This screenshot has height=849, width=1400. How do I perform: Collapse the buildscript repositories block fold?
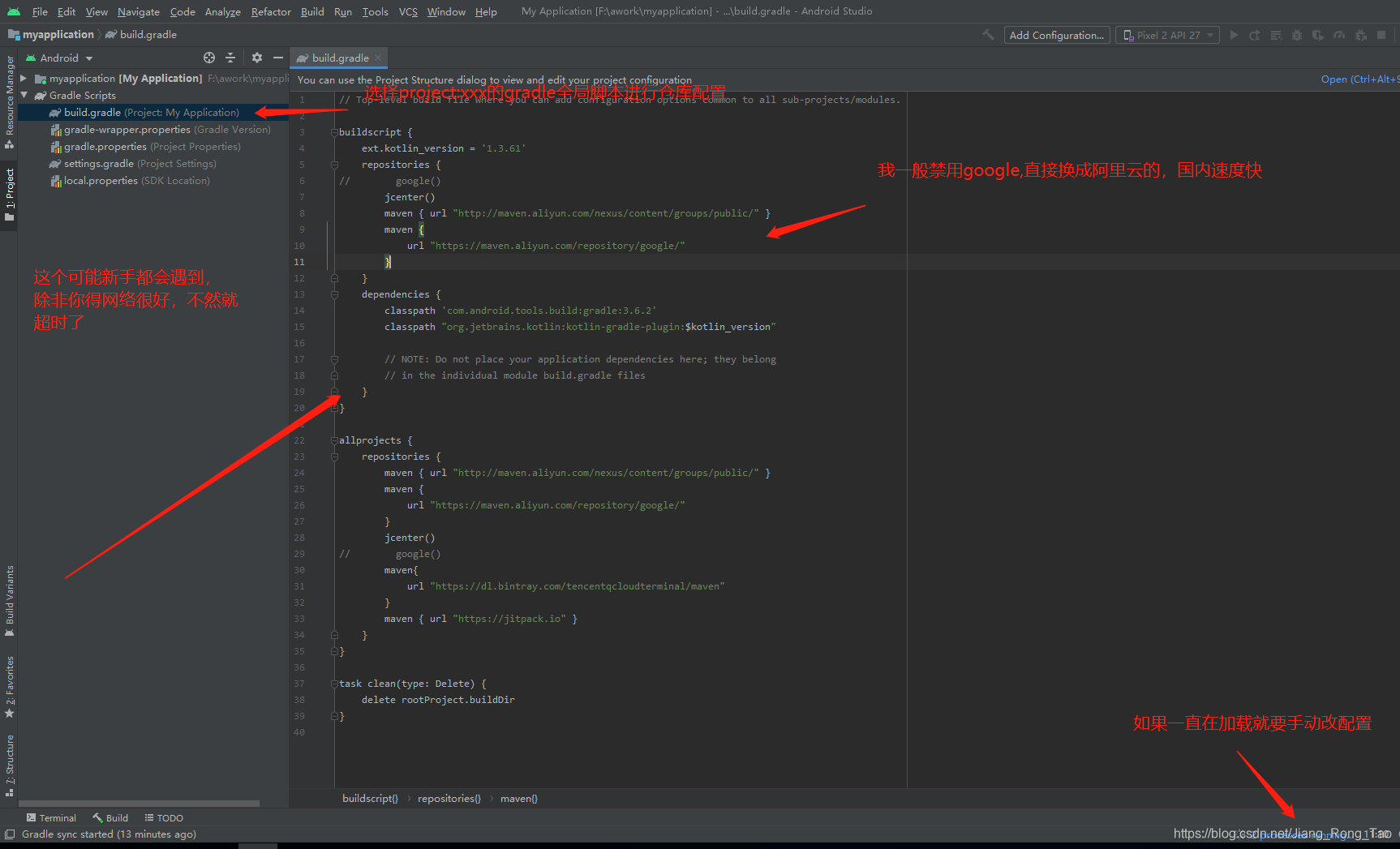coord(334,165)
